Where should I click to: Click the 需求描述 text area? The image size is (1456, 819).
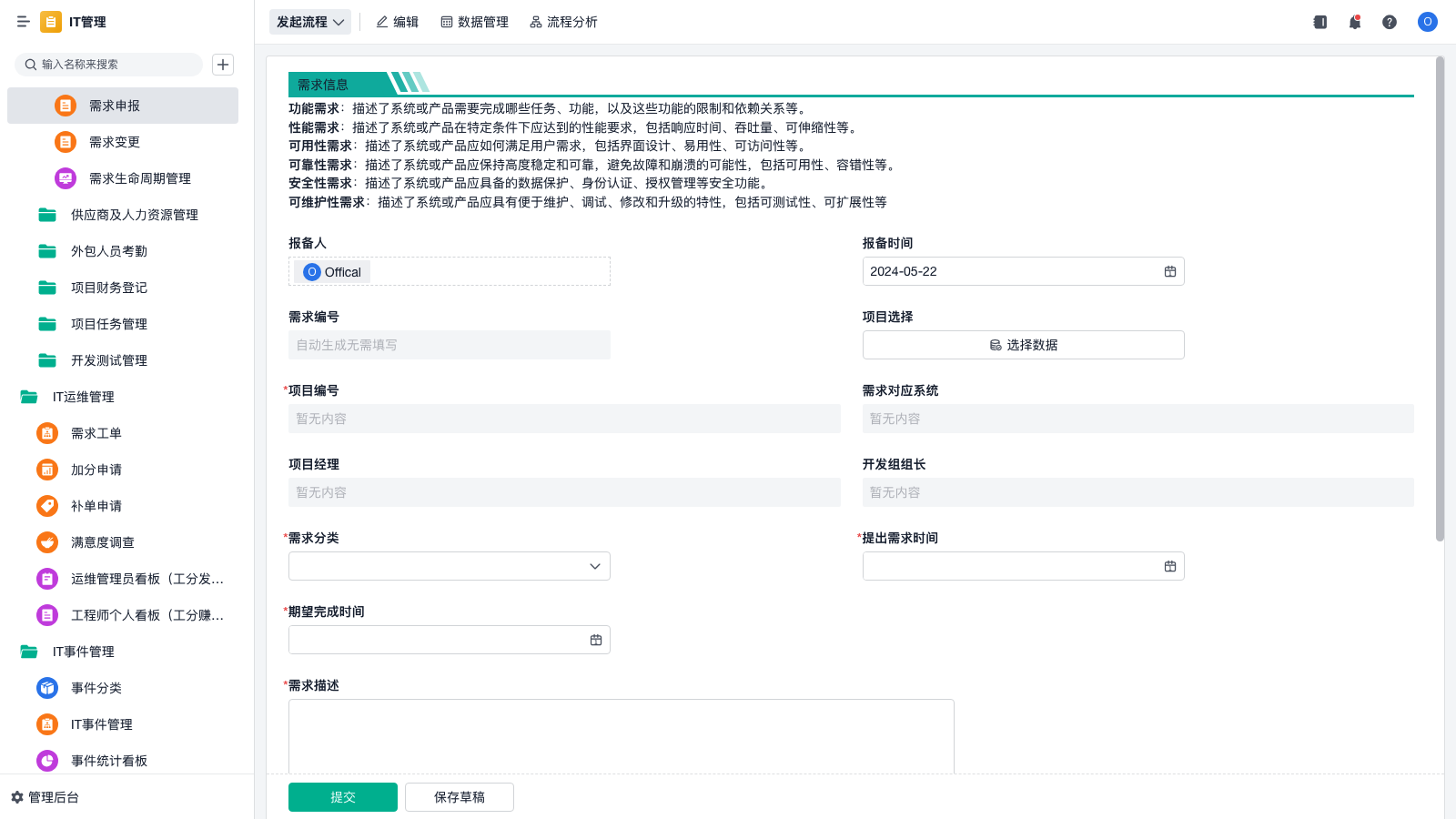coord(621,735)
